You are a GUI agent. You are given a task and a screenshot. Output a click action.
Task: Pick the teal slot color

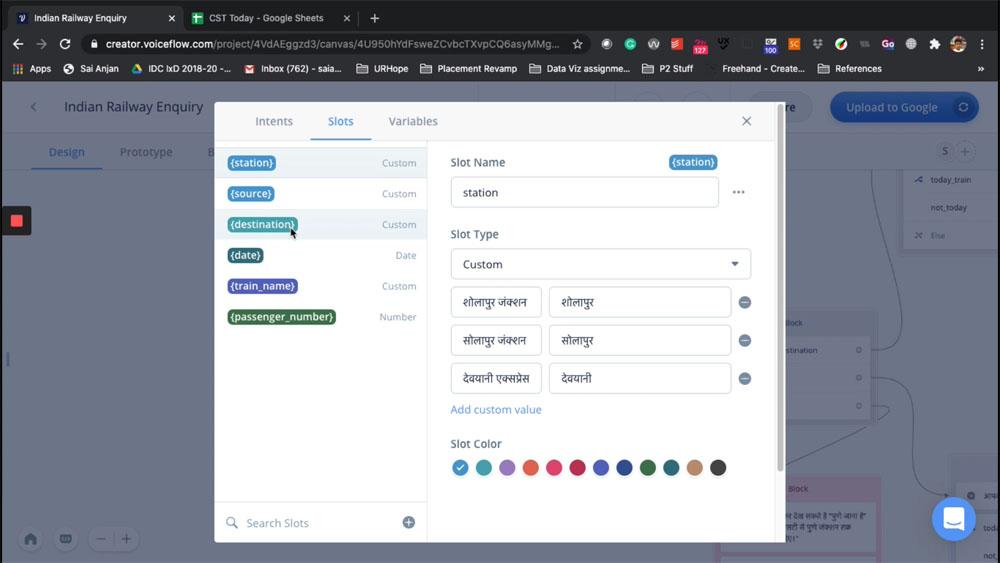point(483,468)
